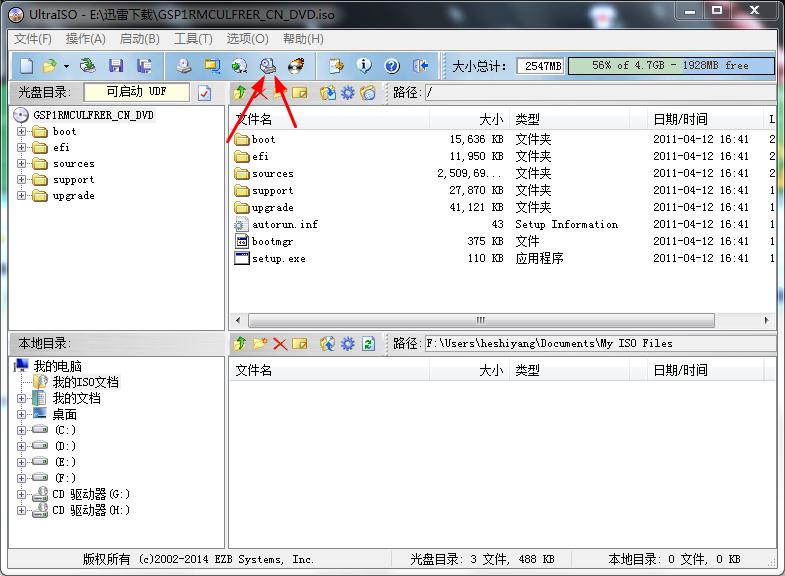This screenshot has height=576, width=785.
Task: Click the Open CD/DVD drive icon
Action: [x=88, y=66]
